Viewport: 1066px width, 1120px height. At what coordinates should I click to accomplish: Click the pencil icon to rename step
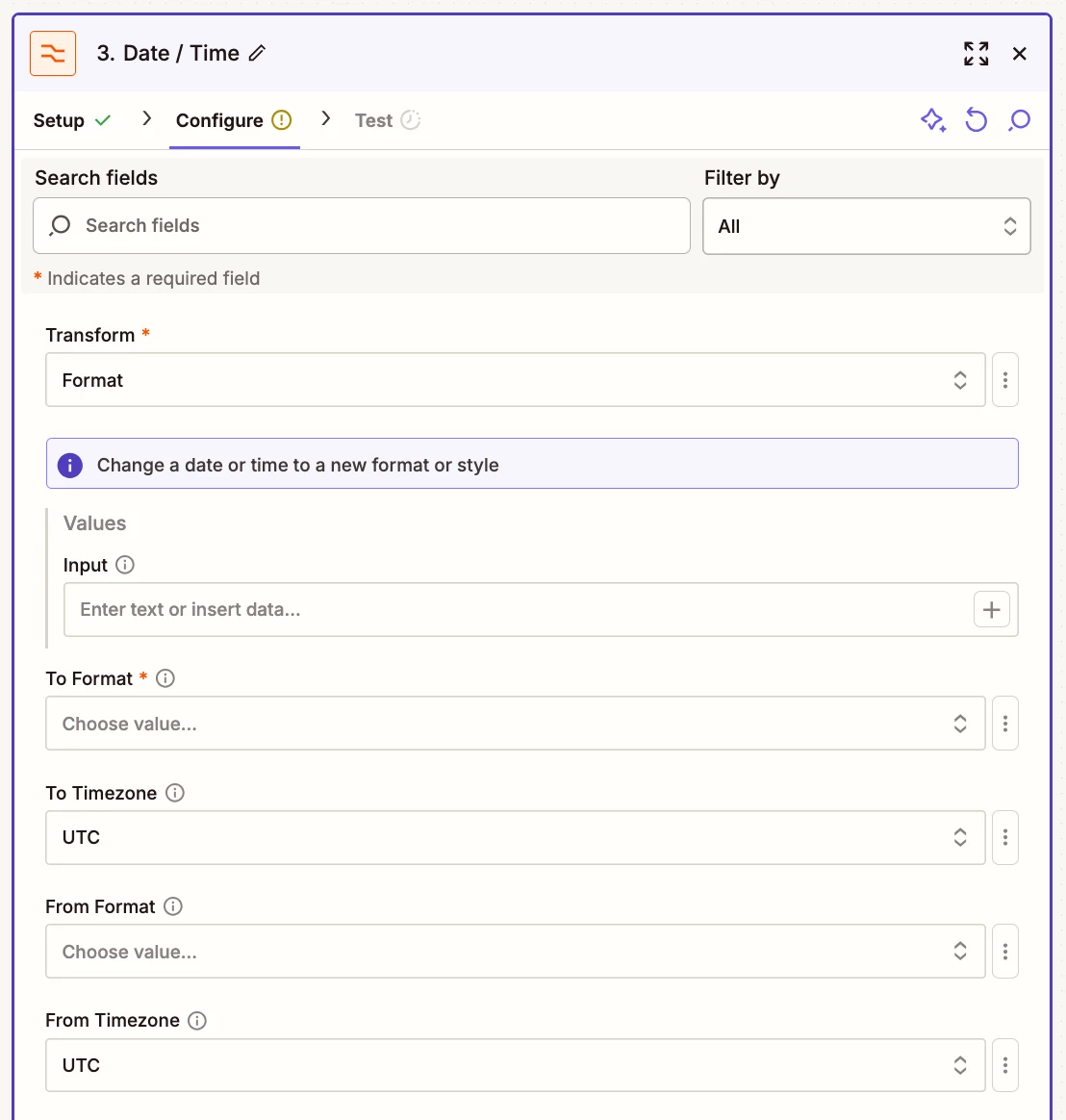257,54
